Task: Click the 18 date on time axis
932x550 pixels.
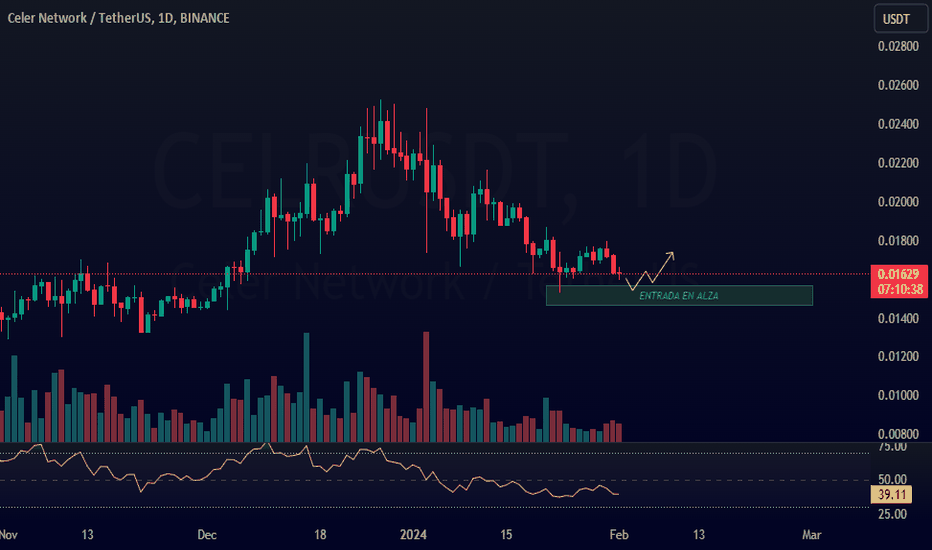Action: tap(320, 535)
